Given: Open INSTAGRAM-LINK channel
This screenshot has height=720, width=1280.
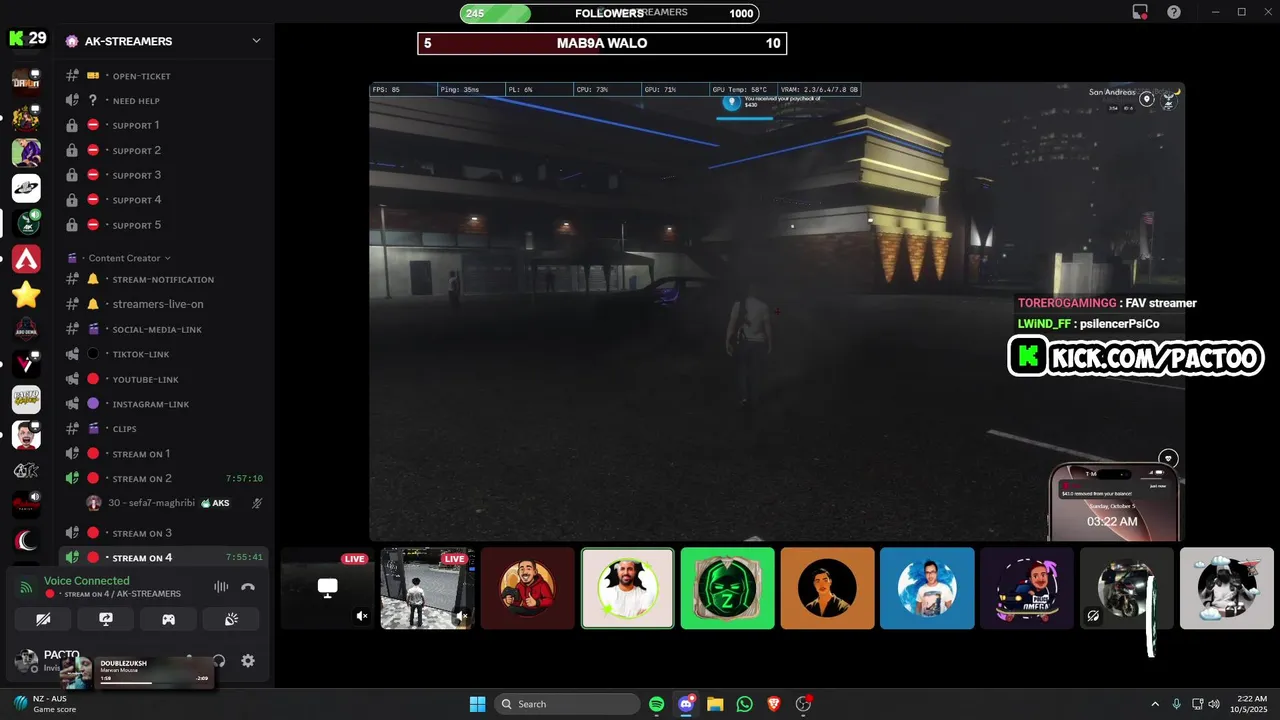Looking at the screenshot, I should 165,404.
